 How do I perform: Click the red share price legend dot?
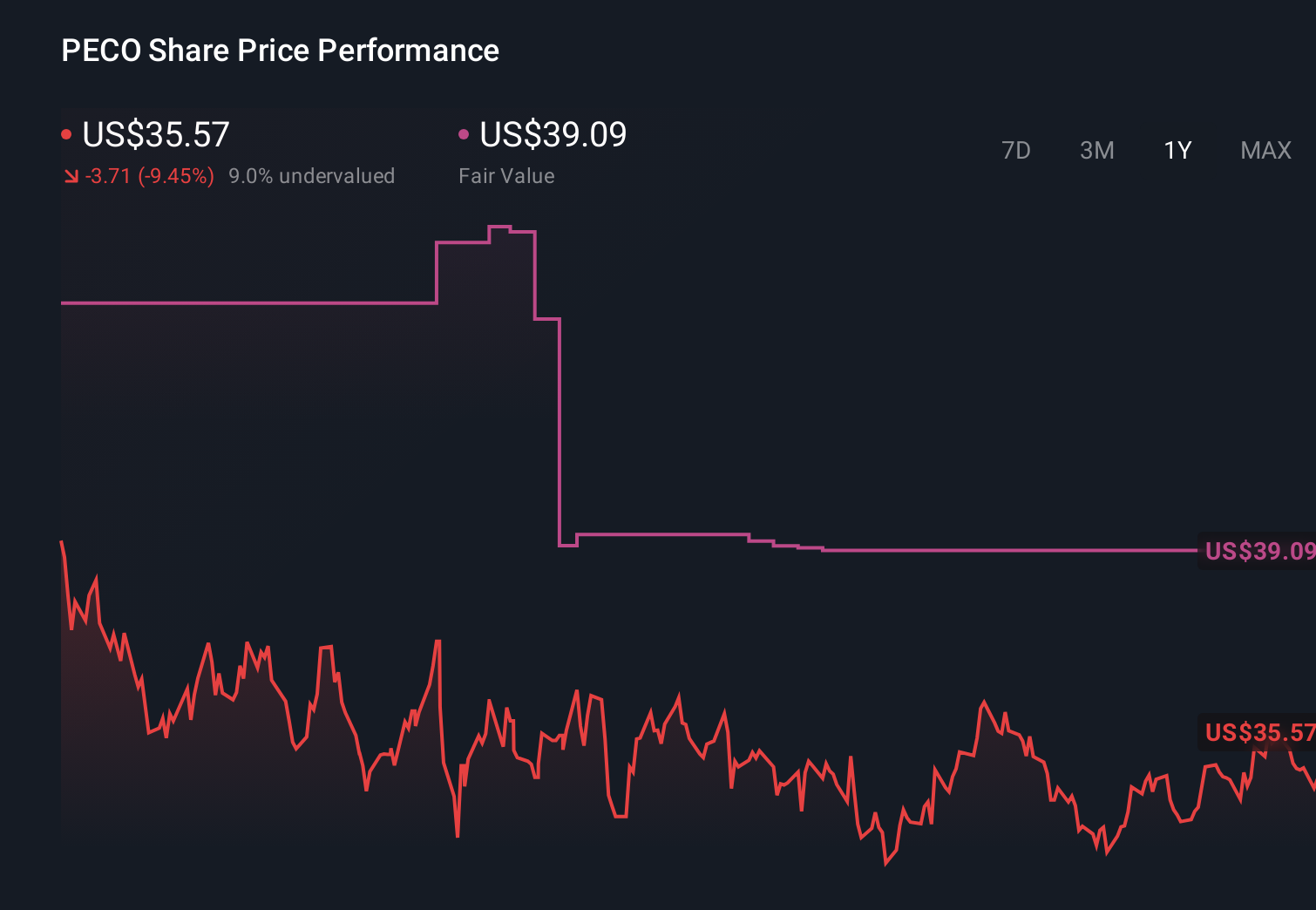66,133
